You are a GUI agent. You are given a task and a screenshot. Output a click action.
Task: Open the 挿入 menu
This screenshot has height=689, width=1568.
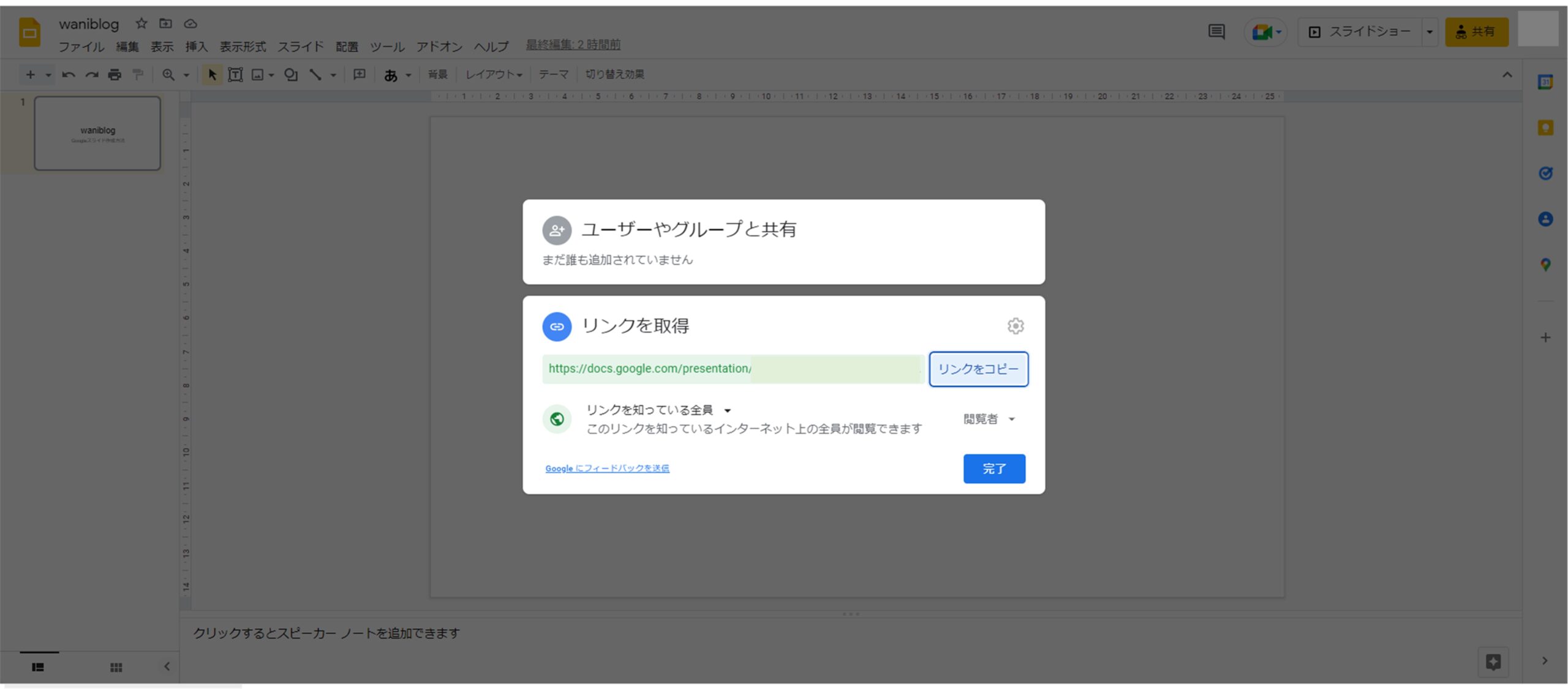coord(197,47)
